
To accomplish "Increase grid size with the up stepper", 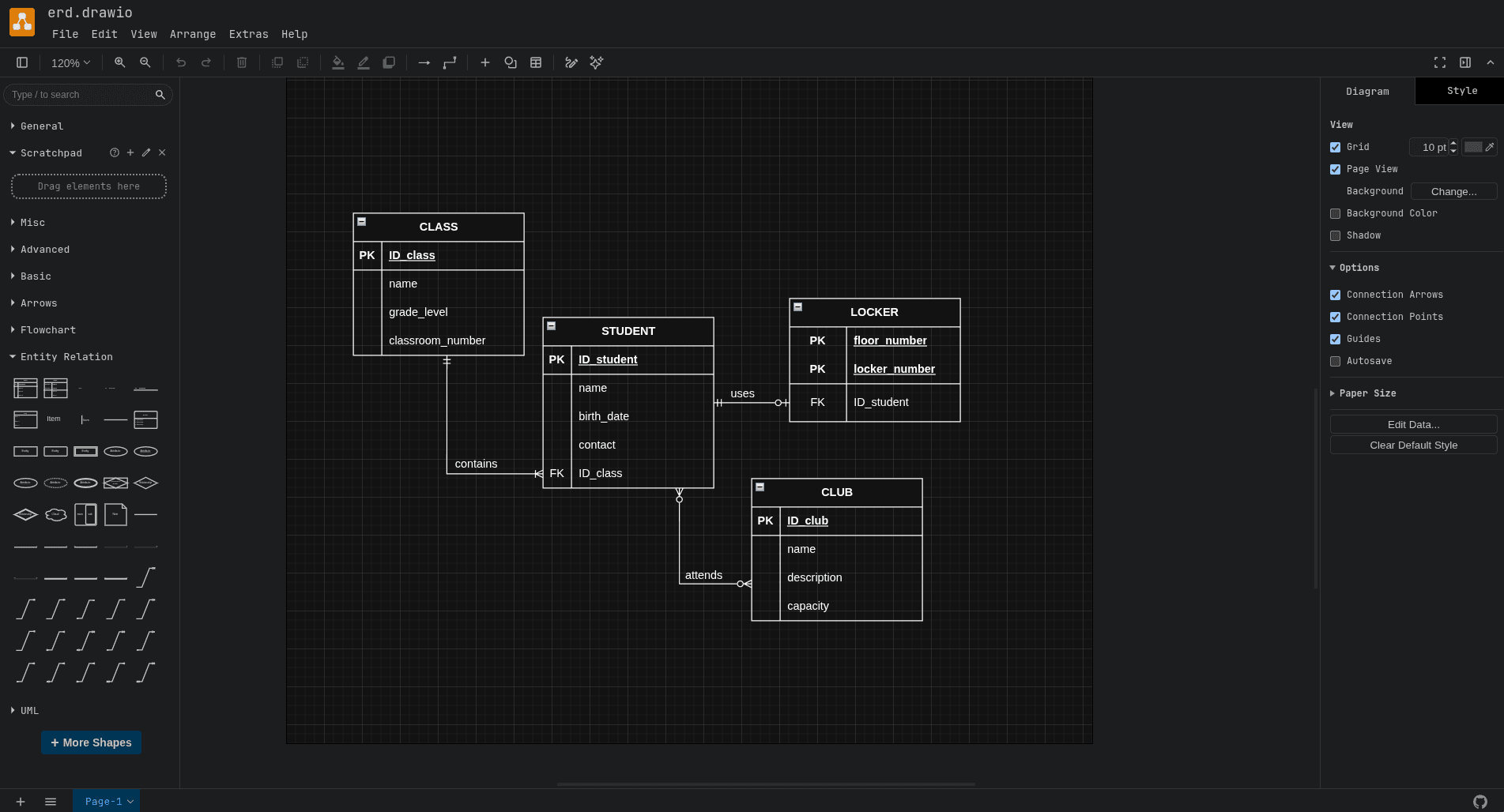I will [1453, 143].
